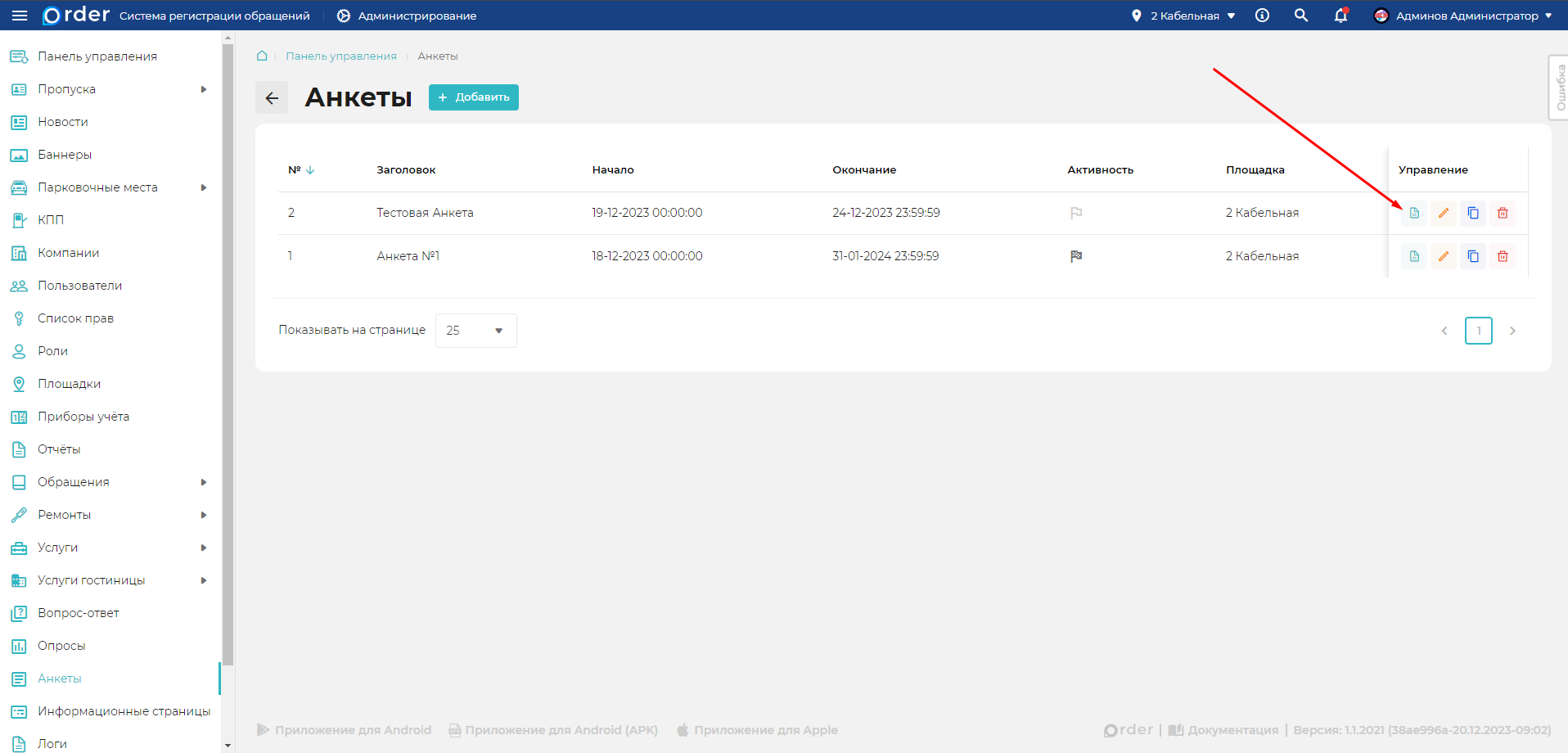1568x753 pixels.
Task: Edit Тестовая Анкета with pencil icon
Action: pos(1443,213)
